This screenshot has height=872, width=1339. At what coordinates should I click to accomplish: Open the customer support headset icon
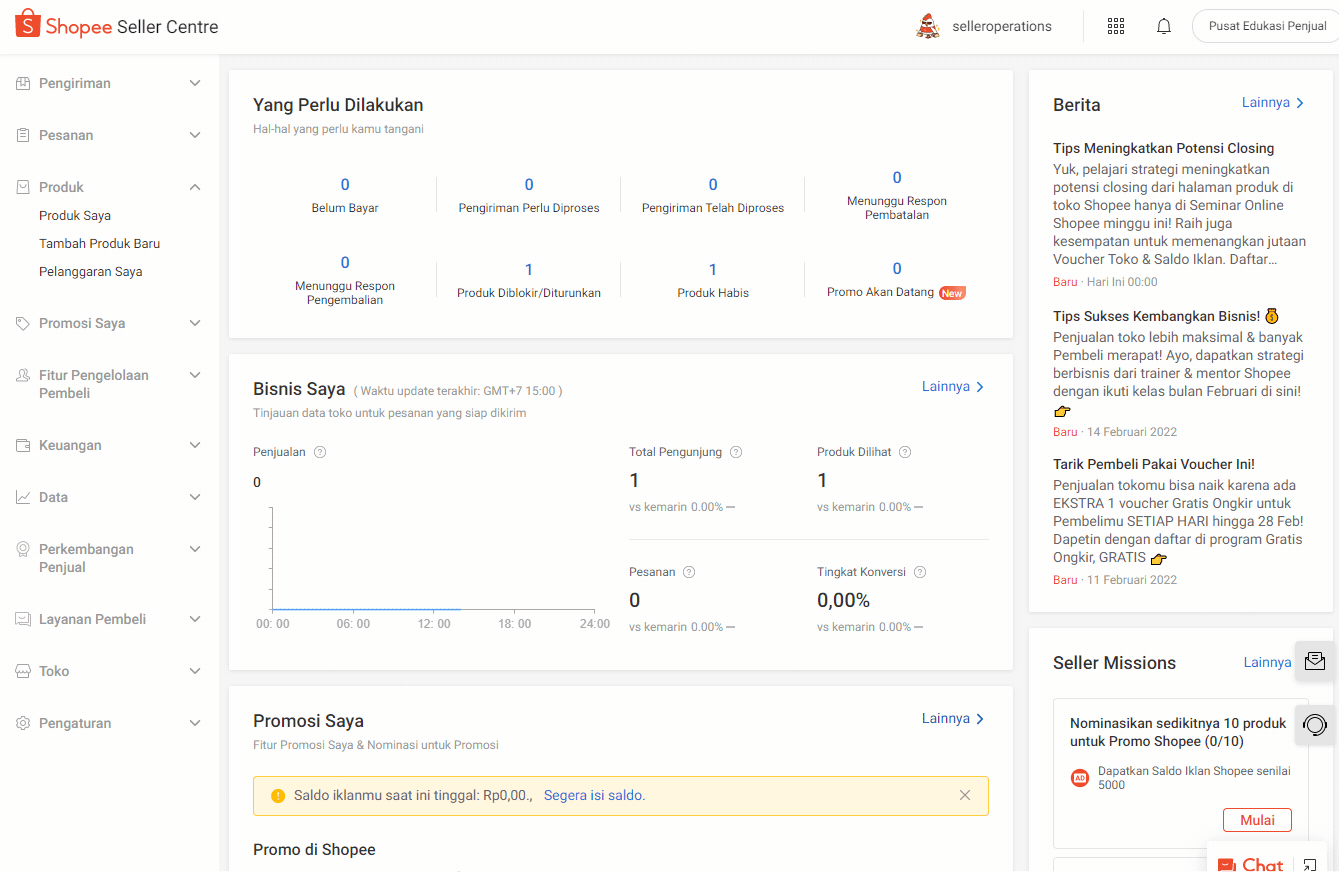coord(1315,724)
